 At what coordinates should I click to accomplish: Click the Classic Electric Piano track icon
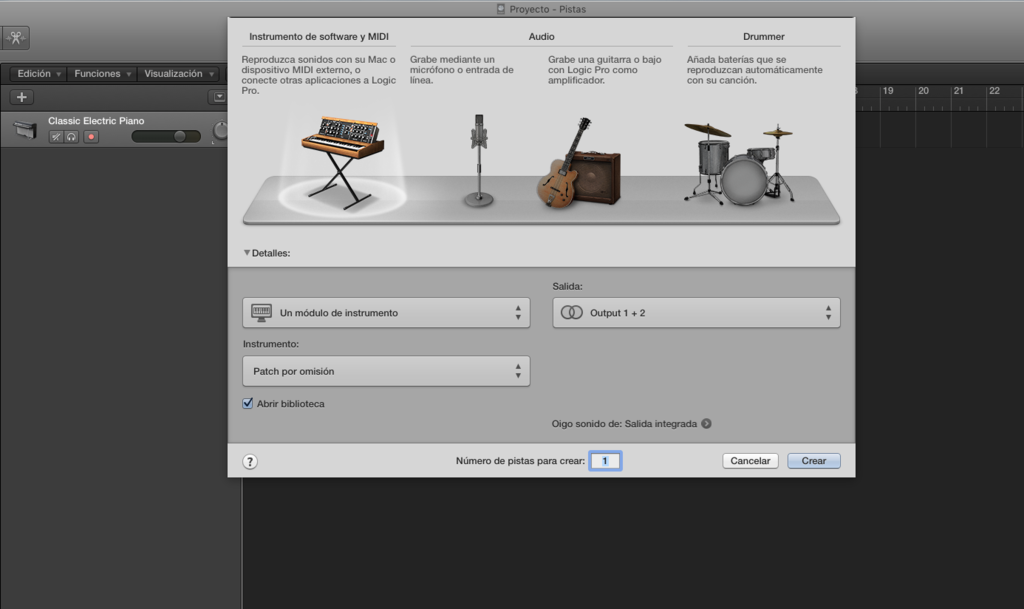25,129
